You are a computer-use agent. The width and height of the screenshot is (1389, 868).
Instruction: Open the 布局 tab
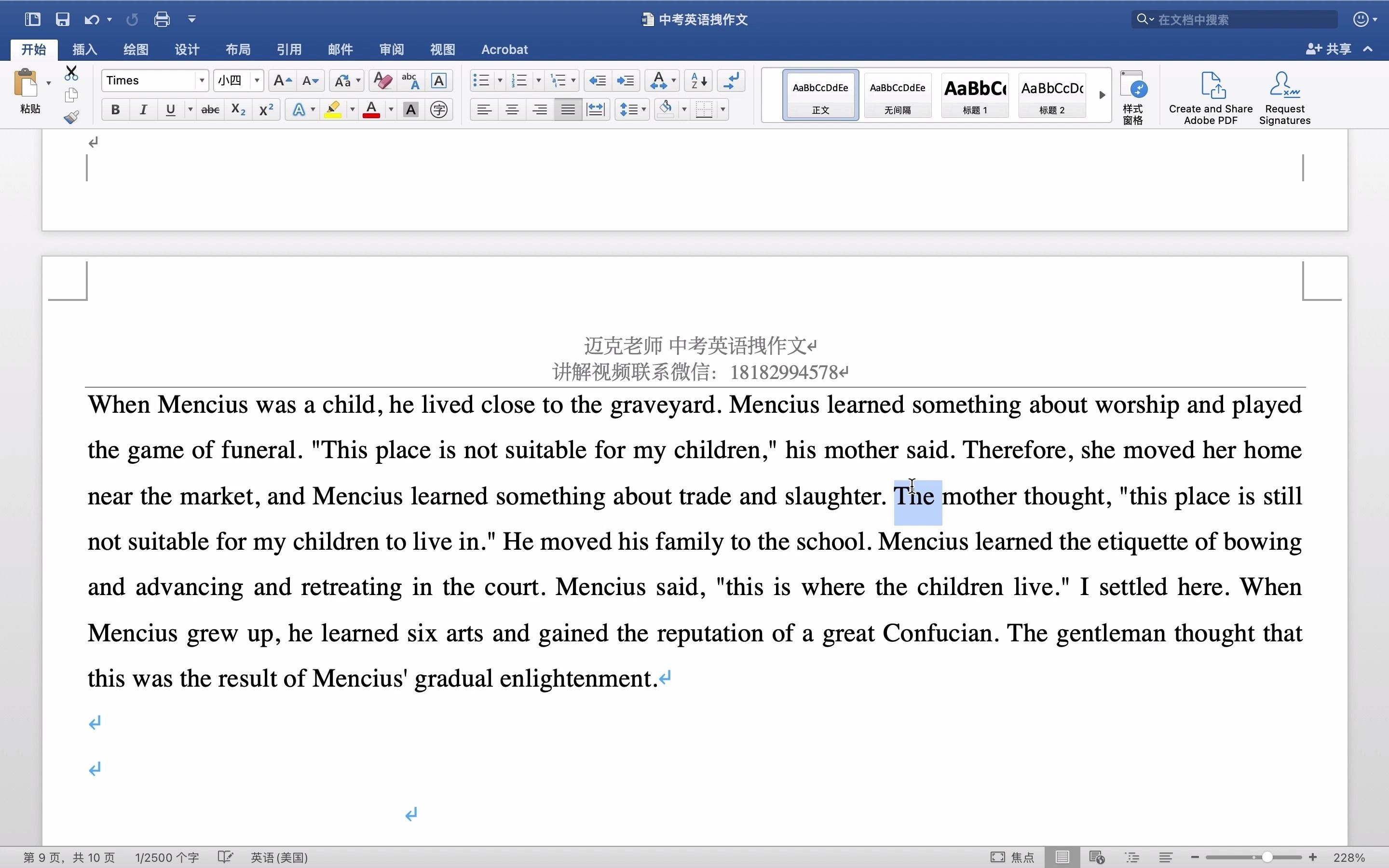click(x=238, y=49)
